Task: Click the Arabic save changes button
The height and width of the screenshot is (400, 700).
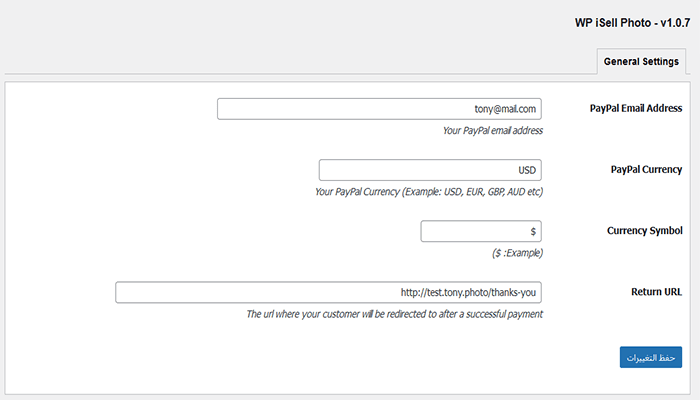Action: [650, 357]
